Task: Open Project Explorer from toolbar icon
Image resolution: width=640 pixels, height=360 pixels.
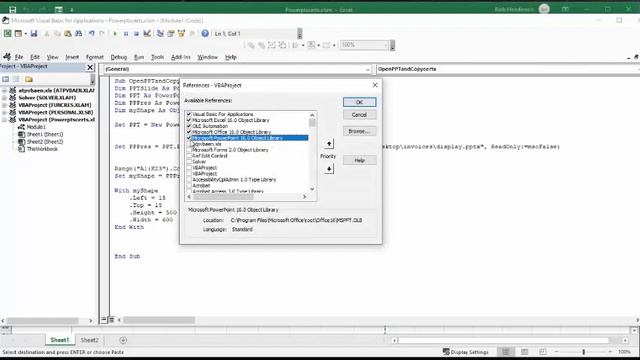Action: 160,33
